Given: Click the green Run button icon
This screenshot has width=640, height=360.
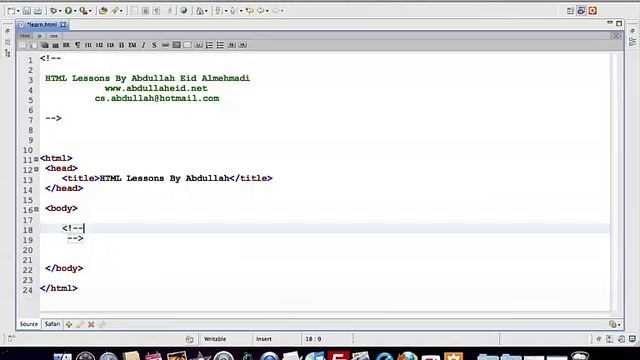Looking at the screenshot, I should tap(68, 11).
